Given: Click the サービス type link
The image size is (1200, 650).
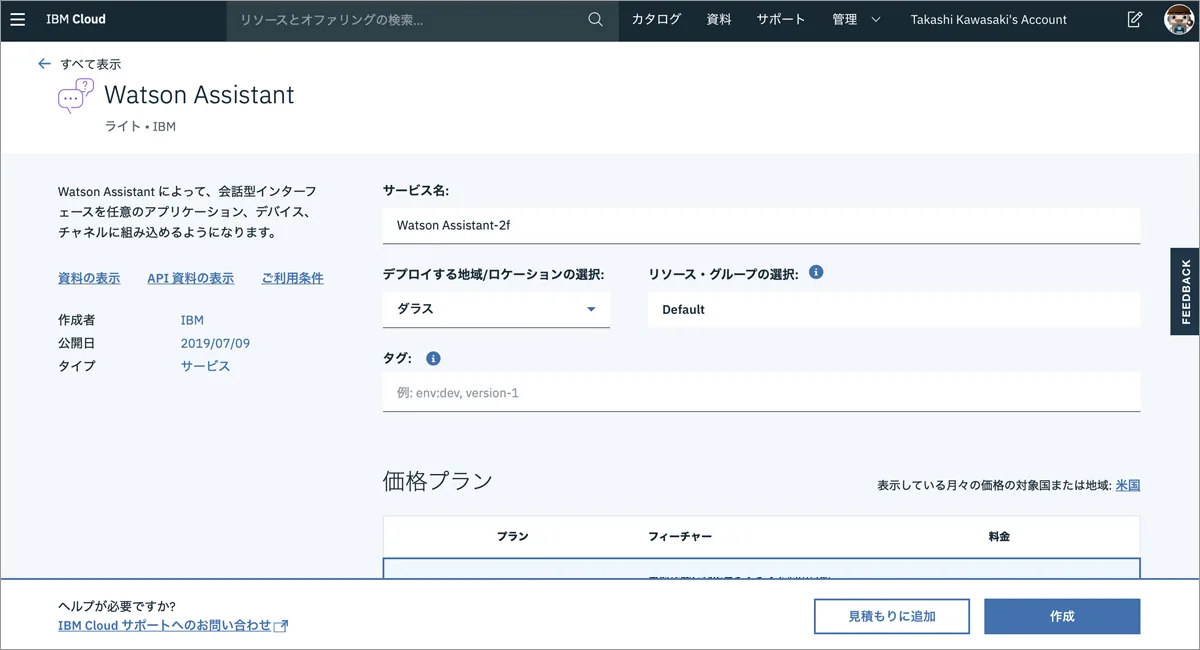Looking at the screenshot, I should click(205, 366).
